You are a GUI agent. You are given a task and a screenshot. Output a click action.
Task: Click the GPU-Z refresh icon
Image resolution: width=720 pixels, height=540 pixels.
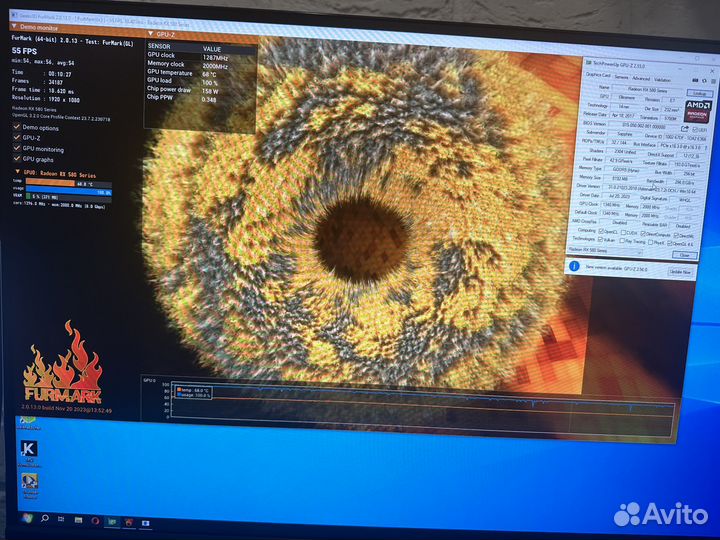pyautogui.click(x=704, y=81)
